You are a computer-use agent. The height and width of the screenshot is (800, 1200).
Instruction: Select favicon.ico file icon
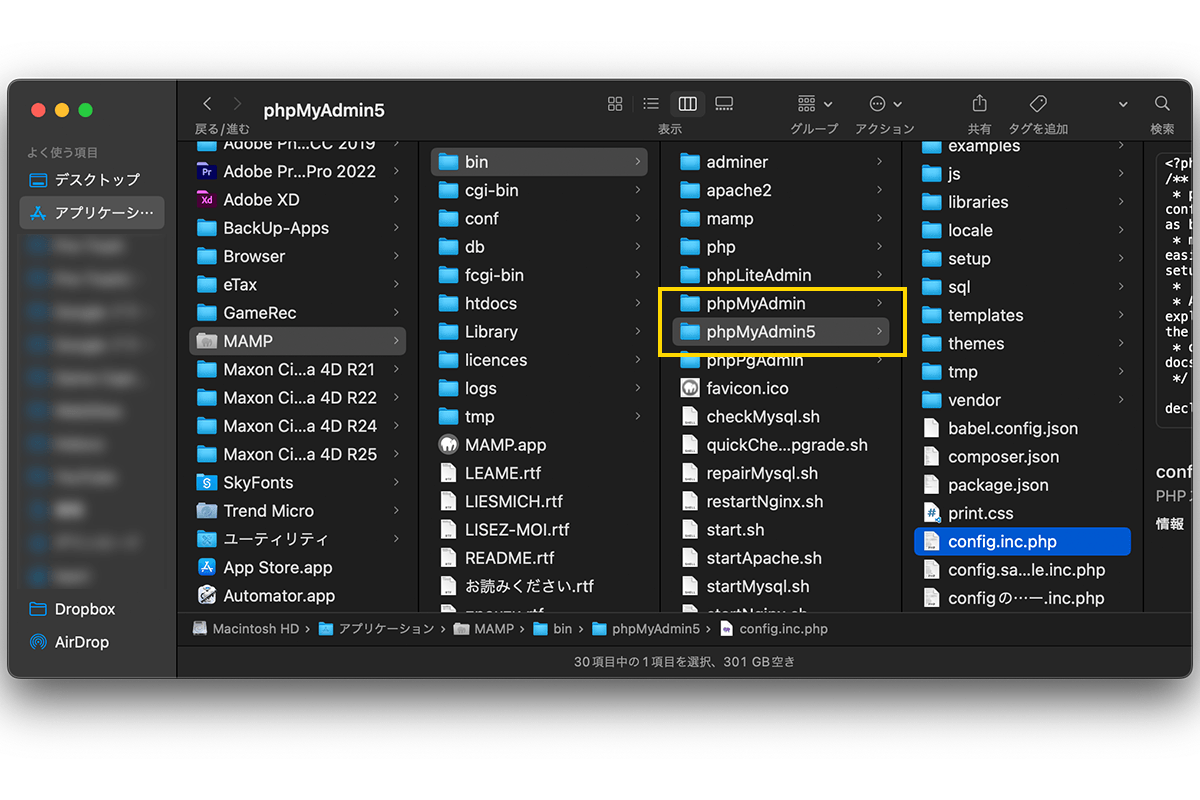tap(690, 388)
